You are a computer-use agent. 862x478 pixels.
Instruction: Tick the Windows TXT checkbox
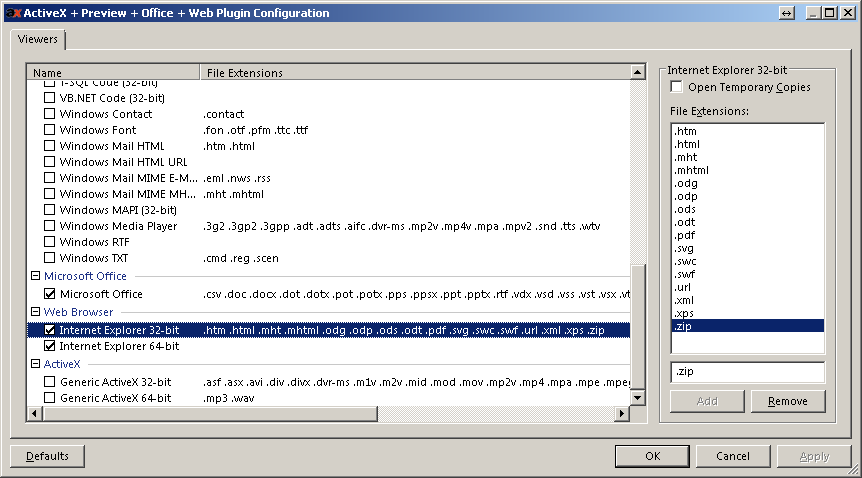click(49, 257)
